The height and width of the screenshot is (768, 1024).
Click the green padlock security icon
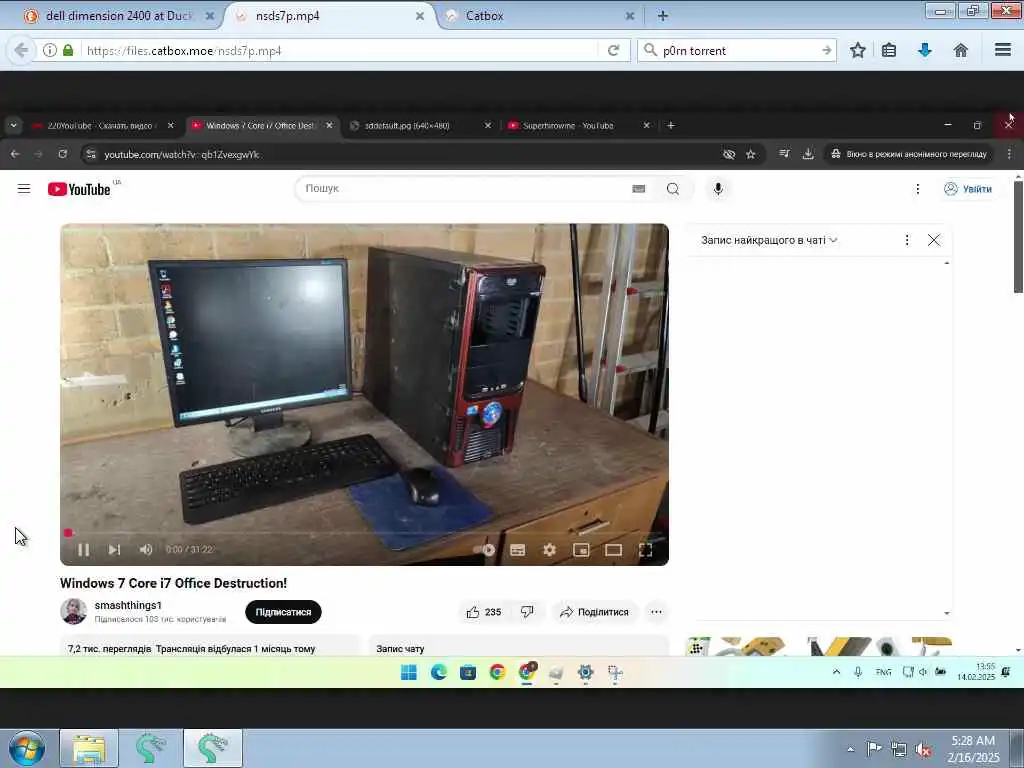click(68, 50)
